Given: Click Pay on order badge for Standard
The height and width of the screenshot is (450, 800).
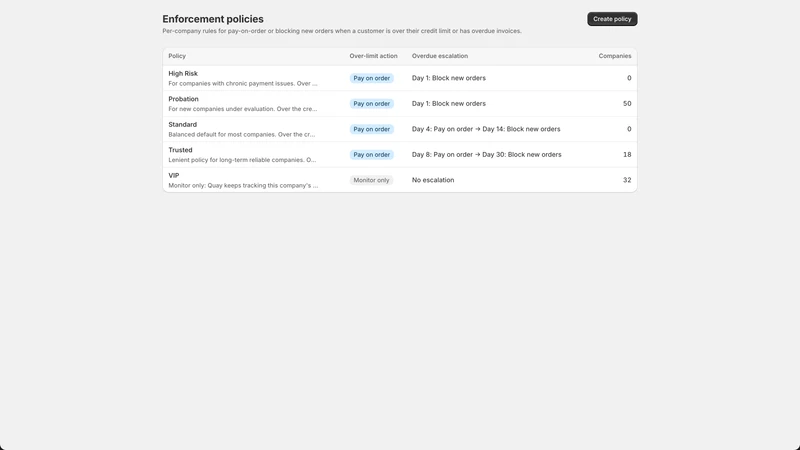Looking at the screenshot, I should click(x=371, y=129).
